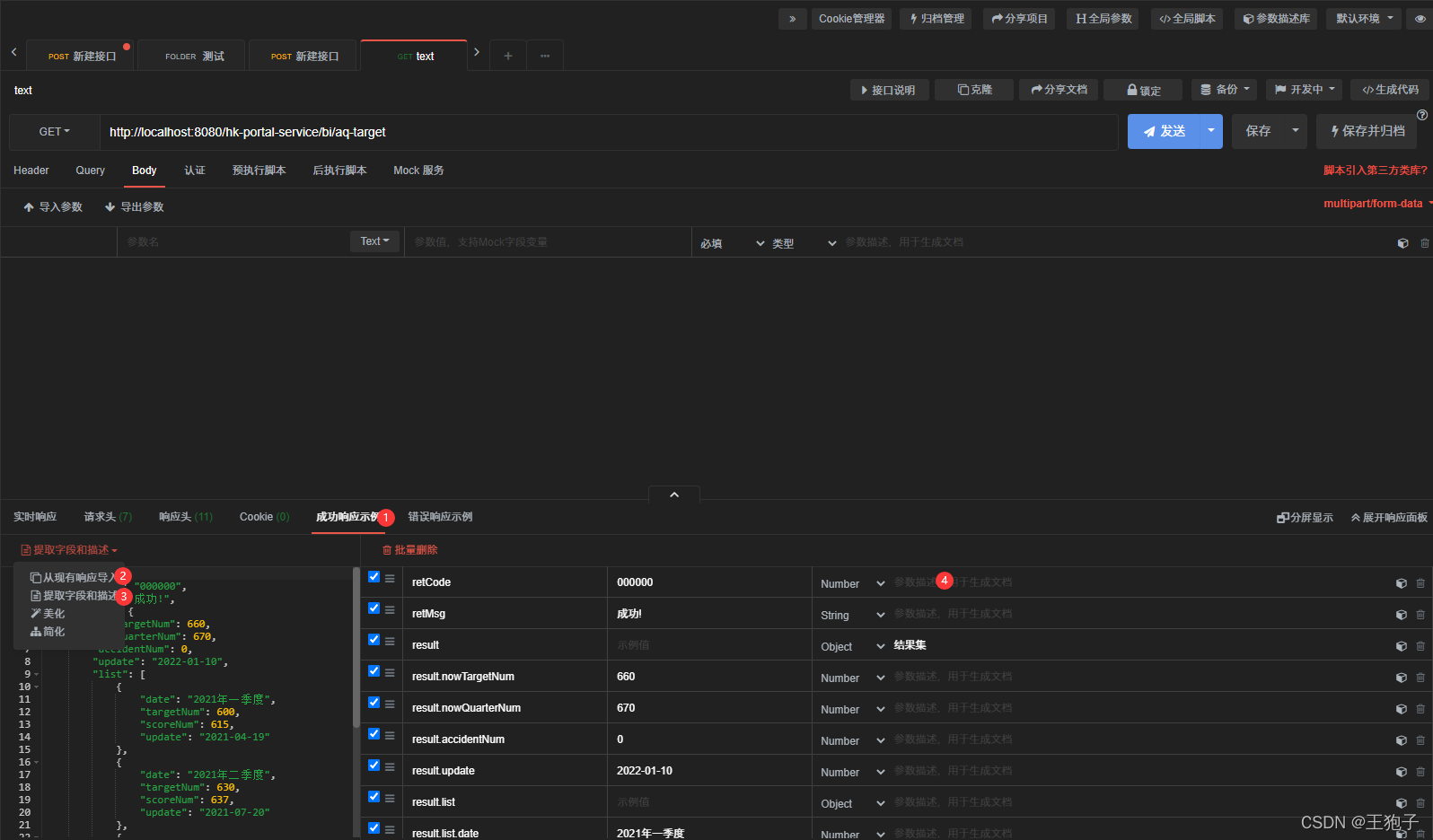Open the GET method dropdown
The height and width of the screenshot is (840, 1433).
point(54,132)
